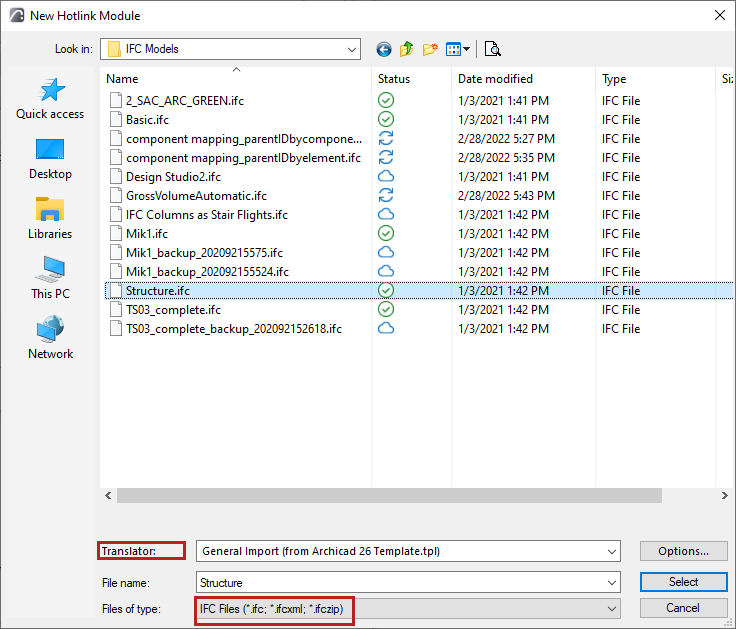This screenshot has height=629, width=736.
Task: Select component mapping_parentIDbyelement.ifc file
Action: [243, 158]
